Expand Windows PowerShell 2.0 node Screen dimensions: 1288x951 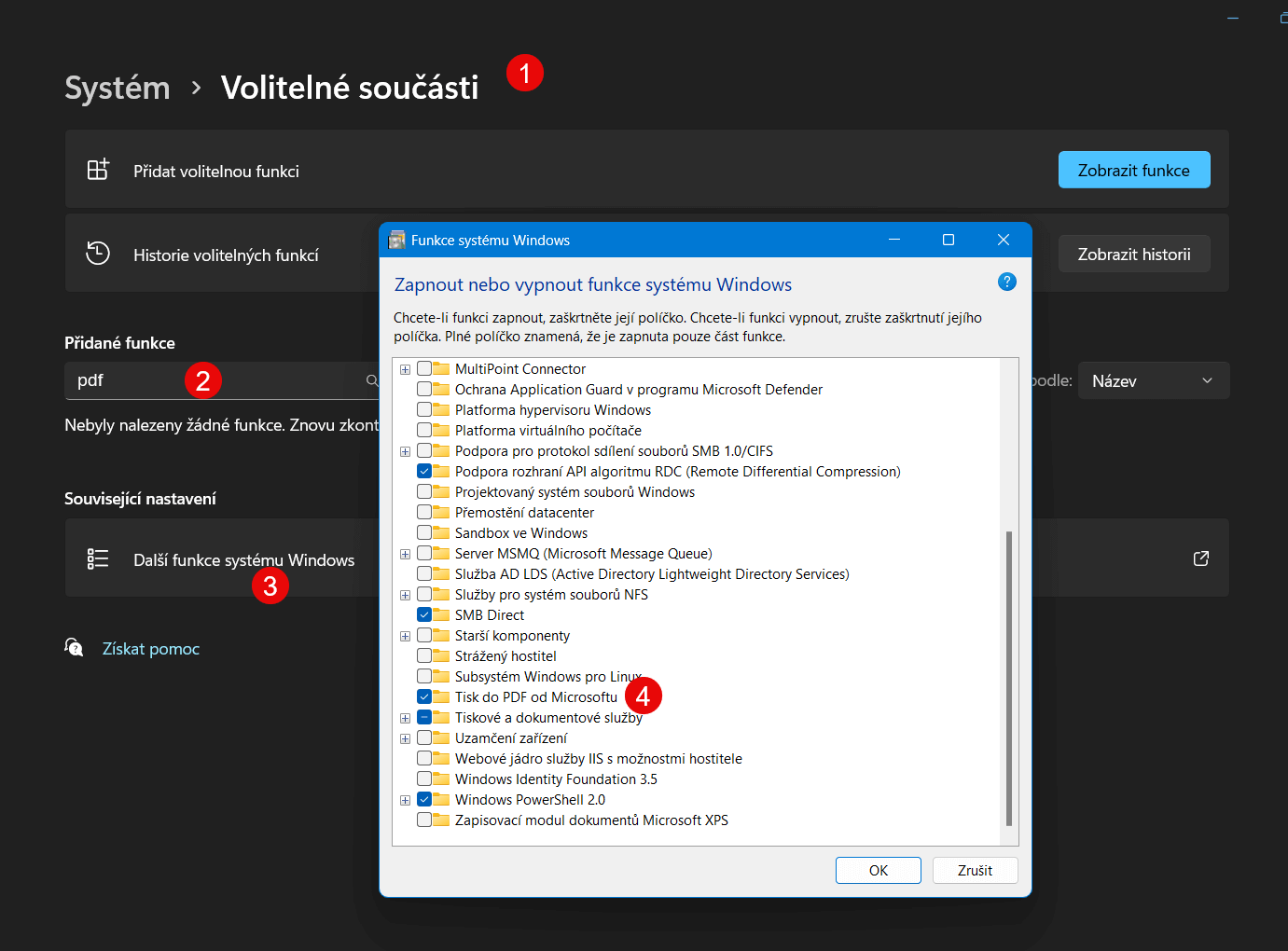[x=405, y=800]
